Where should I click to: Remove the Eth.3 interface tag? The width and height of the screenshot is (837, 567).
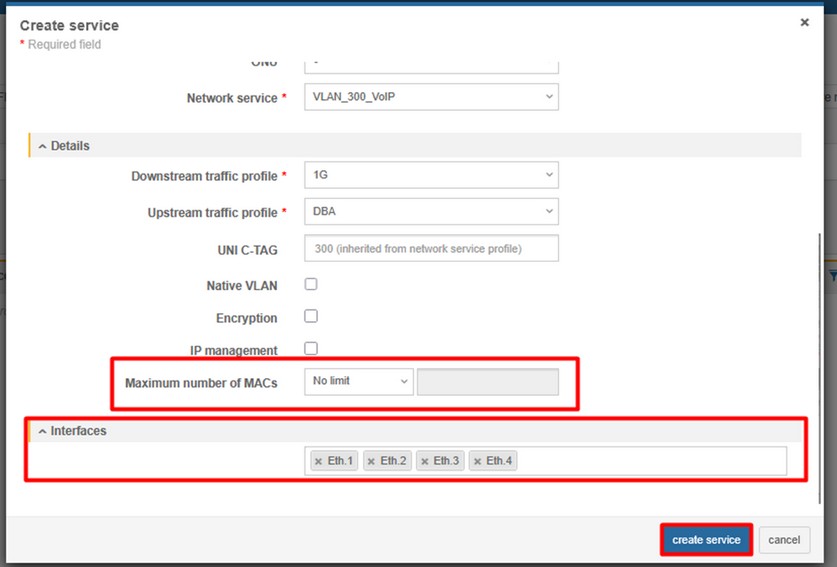pyautogui.click(x=425, y=461)
